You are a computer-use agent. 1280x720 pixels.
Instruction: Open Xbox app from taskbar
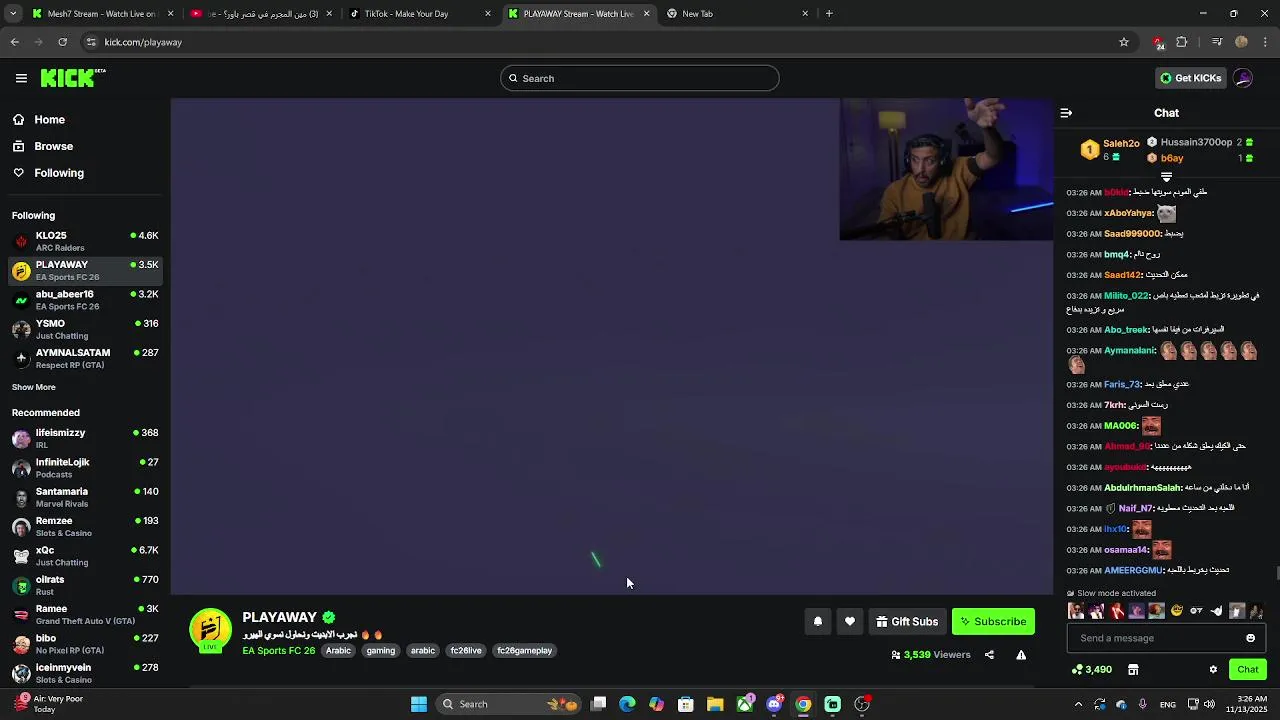tap(745, 704)
